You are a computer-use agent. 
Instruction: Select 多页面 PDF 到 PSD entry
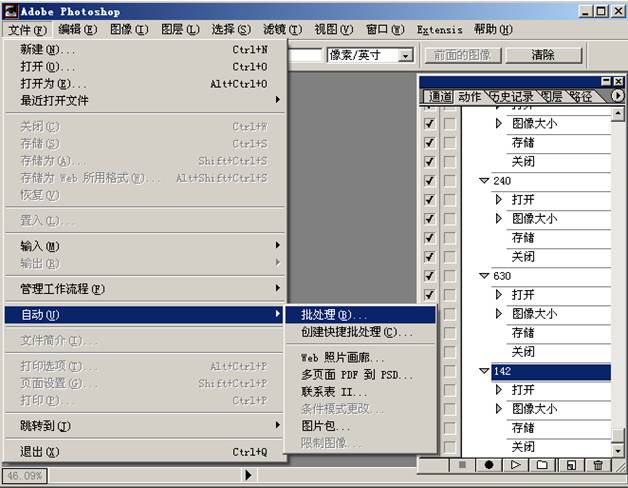click(x=360, y=375)
